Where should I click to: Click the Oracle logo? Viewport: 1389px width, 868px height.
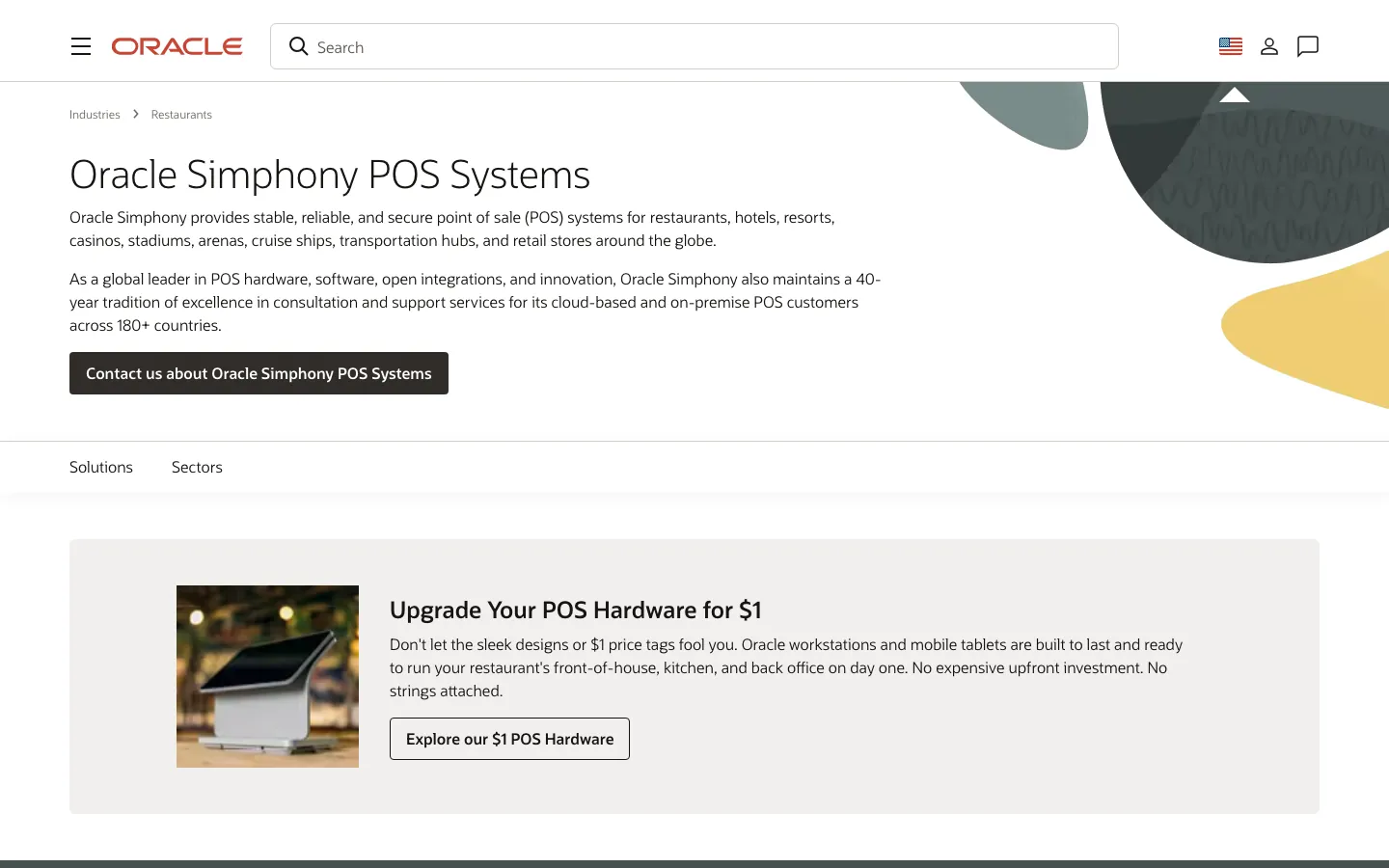click(177, 46)
